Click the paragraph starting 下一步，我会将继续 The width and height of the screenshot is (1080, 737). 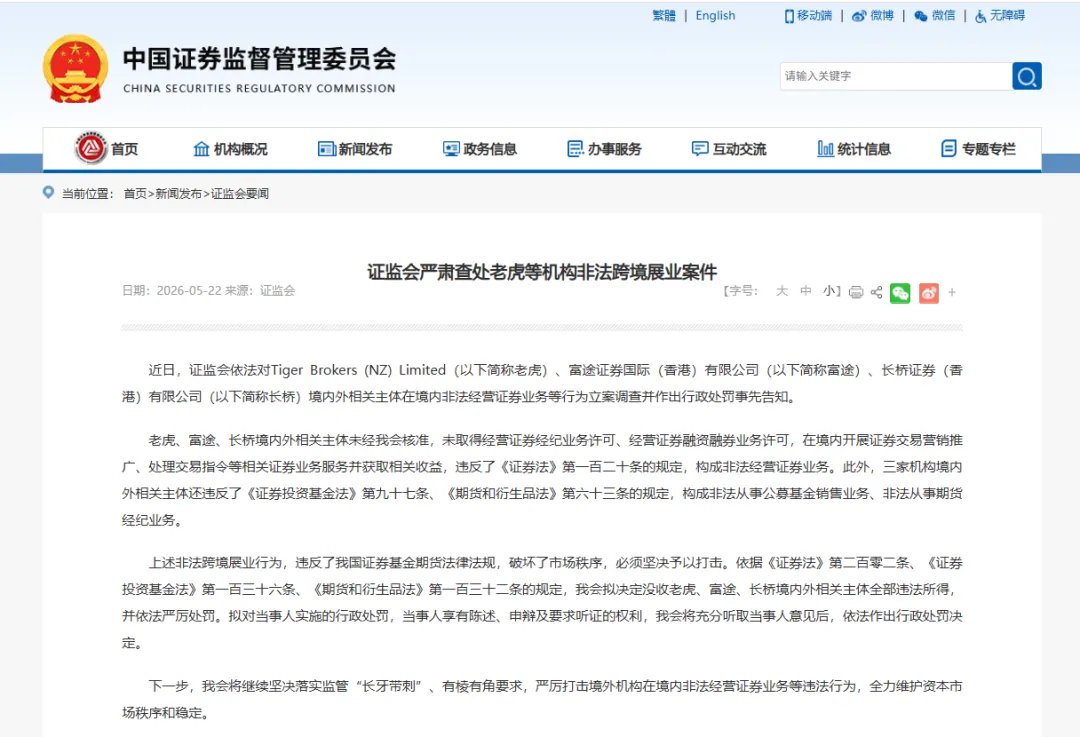pyautogui.click(x=542, y=699)
